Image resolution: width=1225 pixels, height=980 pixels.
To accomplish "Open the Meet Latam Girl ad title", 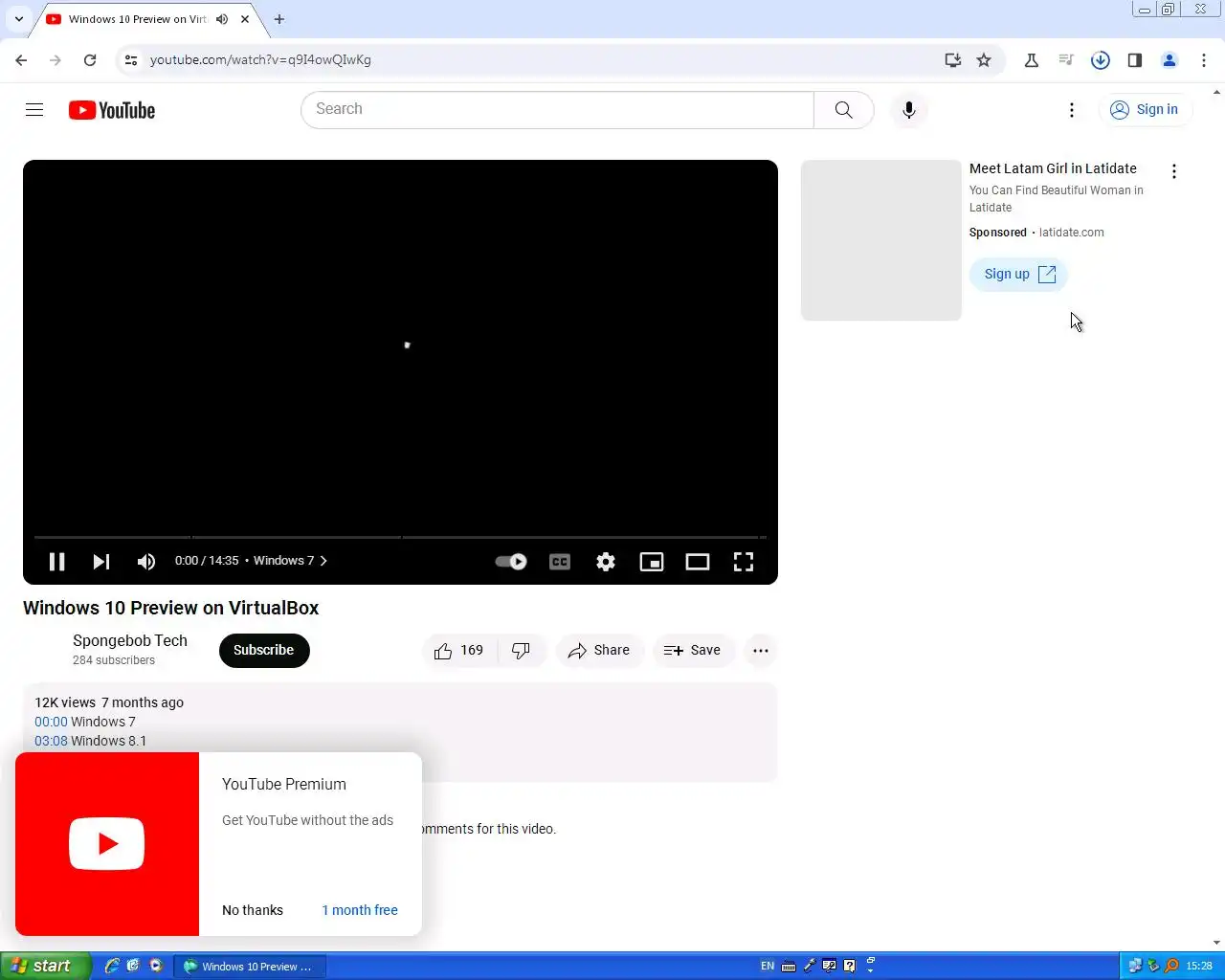I will pos(1053,168).
